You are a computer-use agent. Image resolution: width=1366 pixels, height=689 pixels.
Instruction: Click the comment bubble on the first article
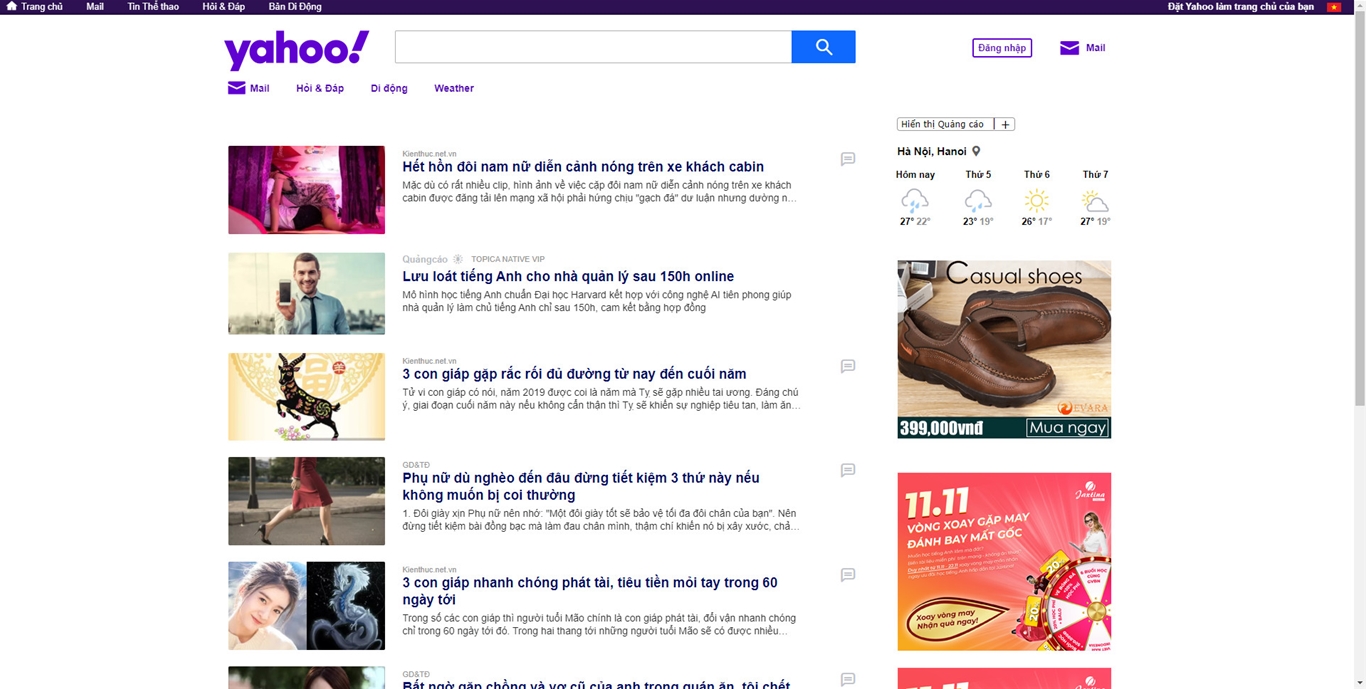[x=847, y=159]
